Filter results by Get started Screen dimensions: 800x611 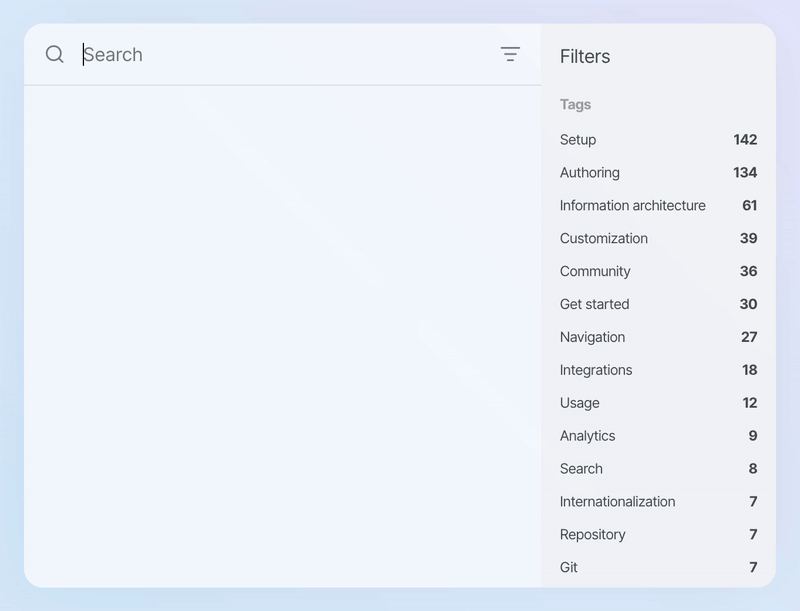595,305
